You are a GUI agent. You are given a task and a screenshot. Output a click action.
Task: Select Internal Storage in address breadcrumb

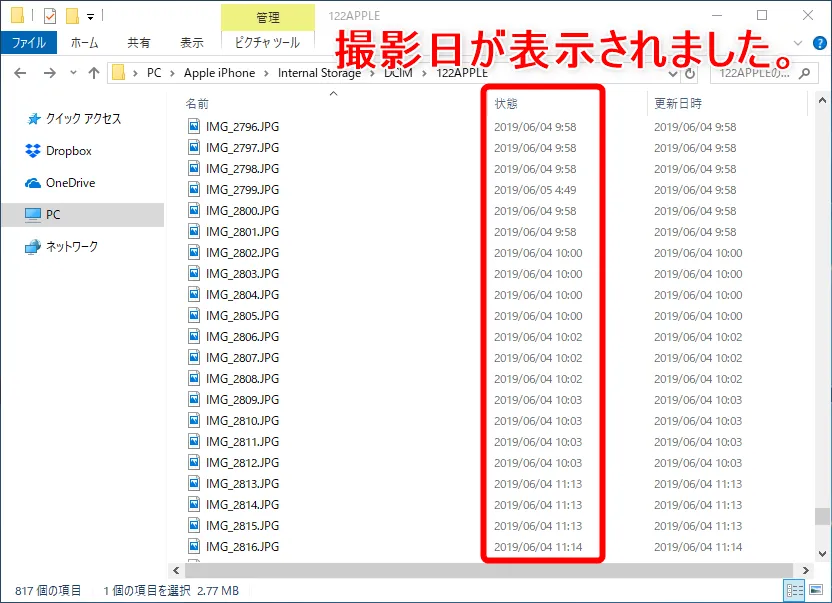tap(319, 73)
